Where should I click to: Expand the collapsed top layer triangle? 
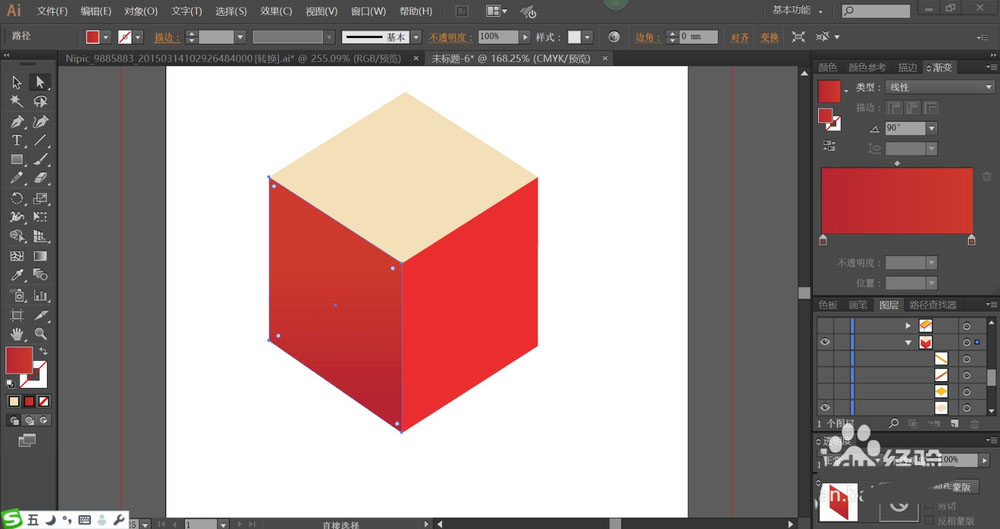coord(908,326)
